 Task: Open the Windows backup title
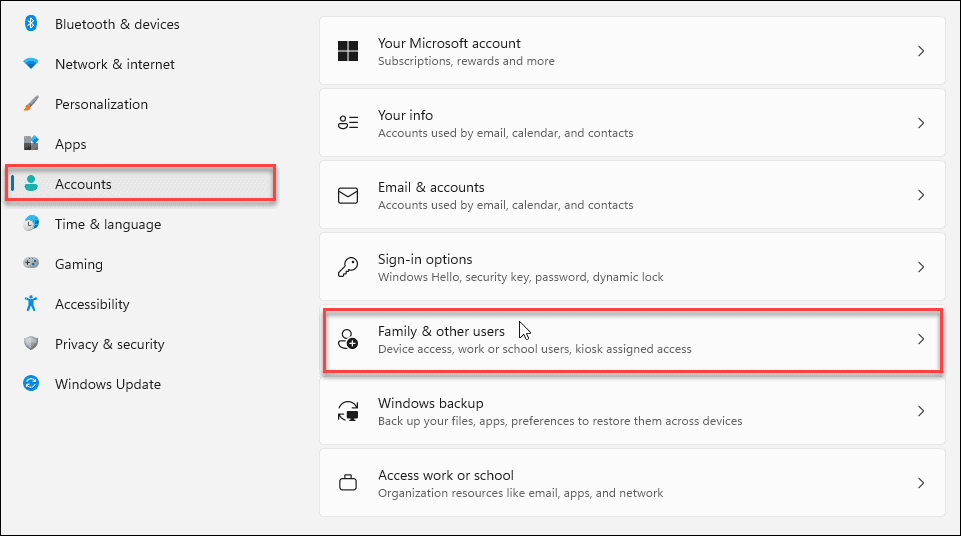[430, 403]
